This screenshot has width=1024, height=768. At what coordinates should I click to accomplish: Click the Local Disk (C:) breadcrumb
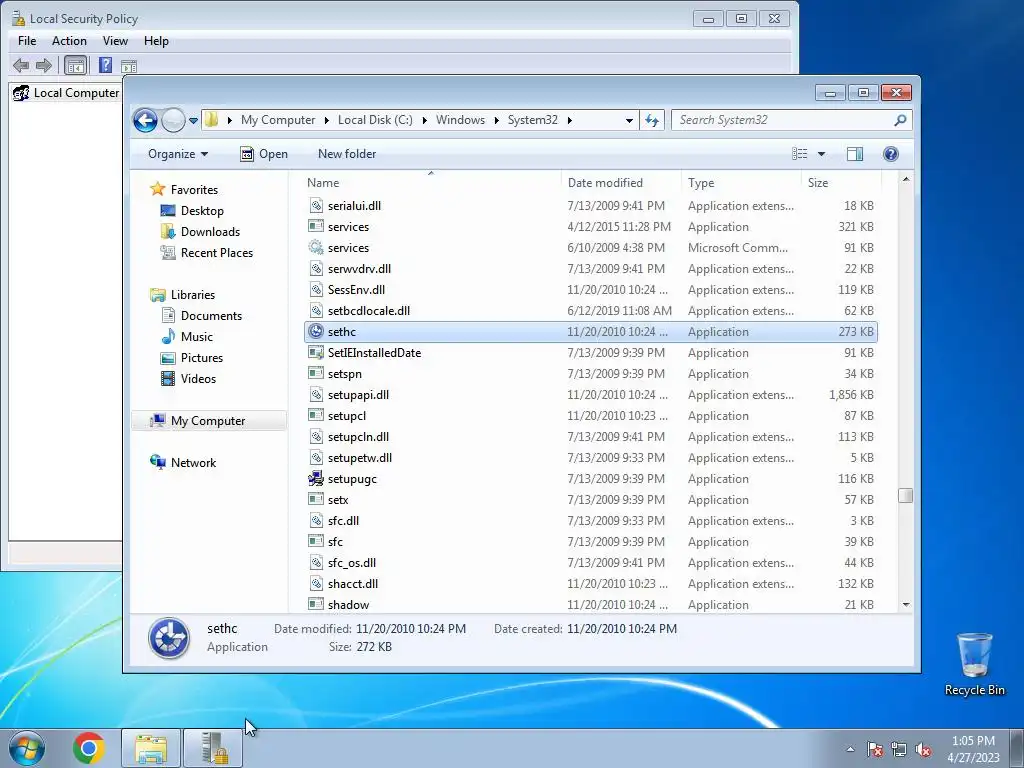tap(375, 120)
